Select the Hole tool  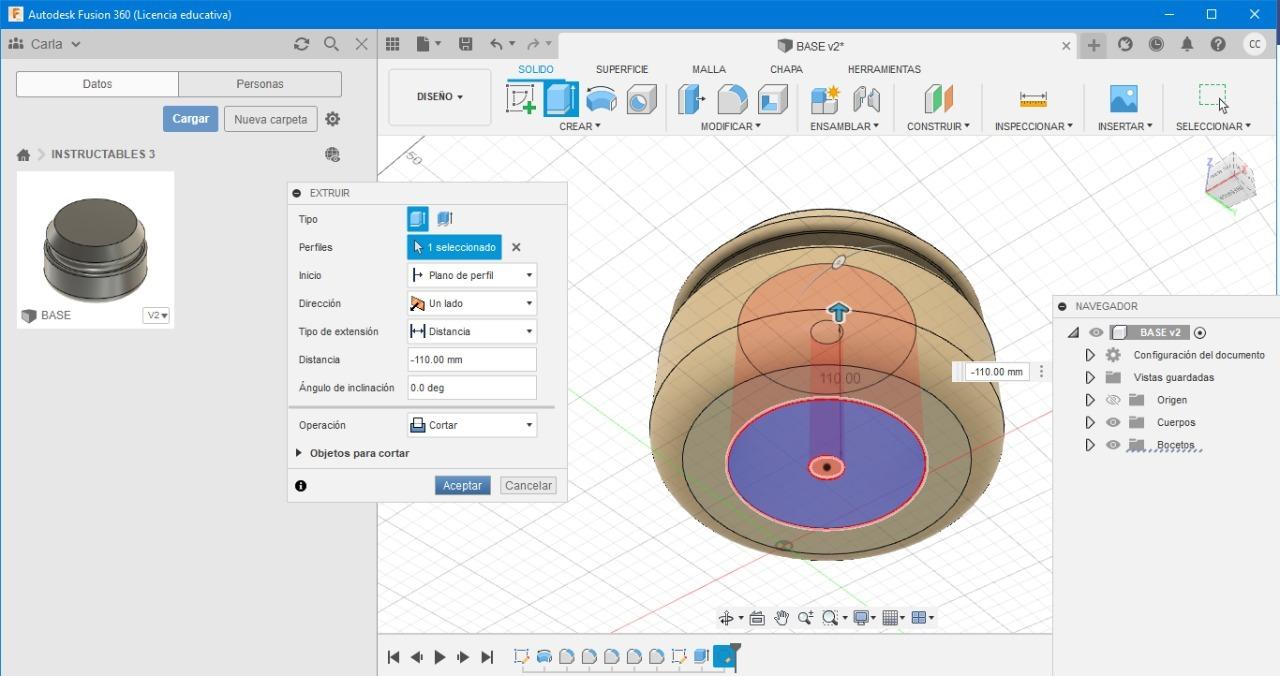pyautogui.click(x=641, y=98)
